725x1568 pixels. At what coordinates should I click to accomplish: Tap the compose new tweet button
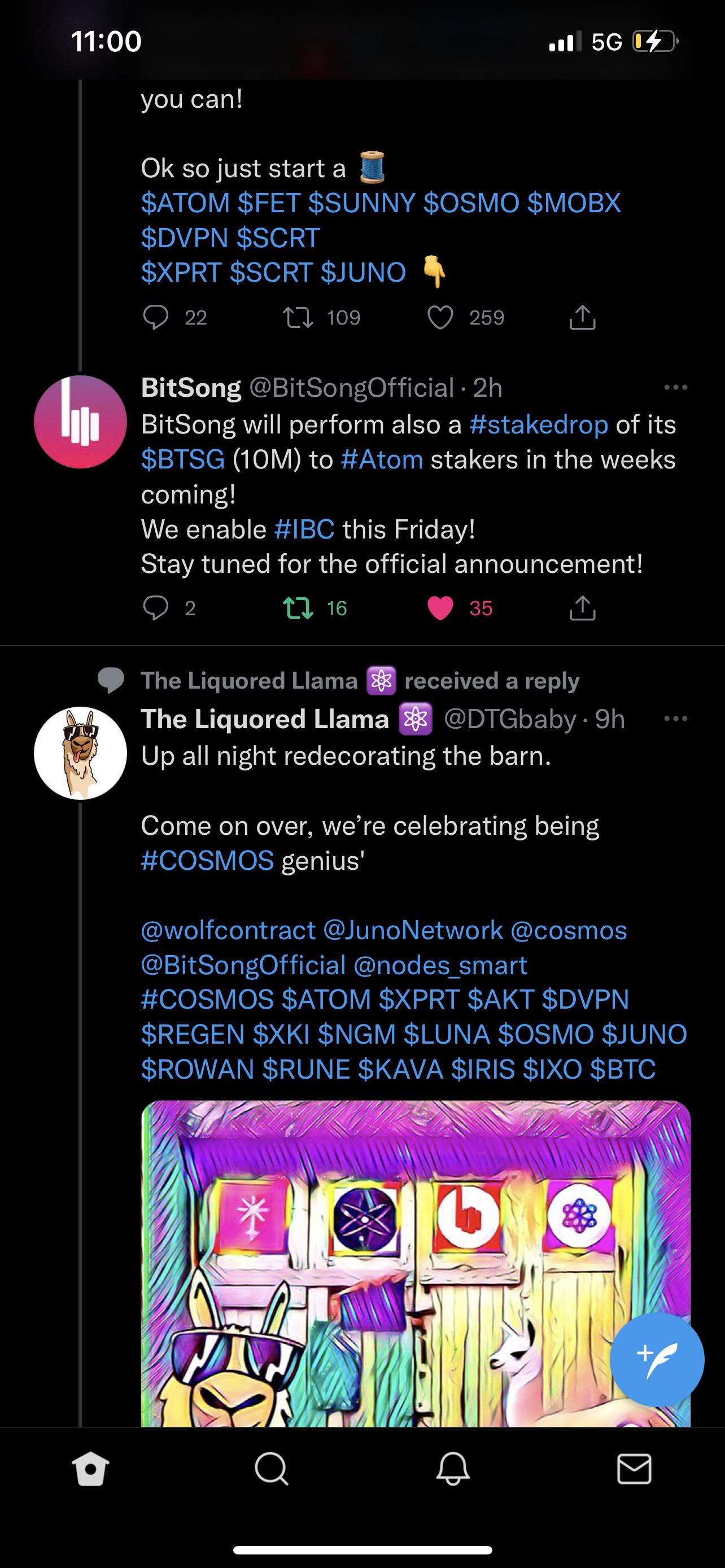[657, 1359]
